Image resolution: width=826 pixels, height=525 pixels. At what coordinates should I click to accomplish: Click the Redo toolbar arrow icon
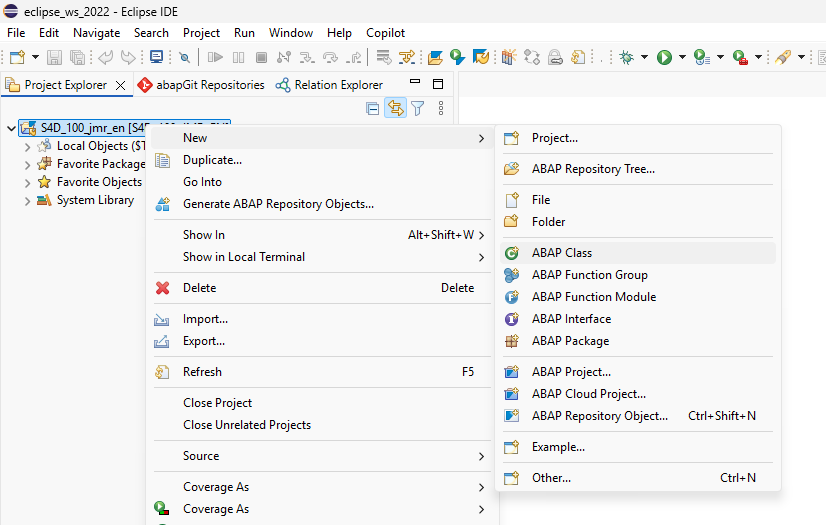tap(128, 57)
